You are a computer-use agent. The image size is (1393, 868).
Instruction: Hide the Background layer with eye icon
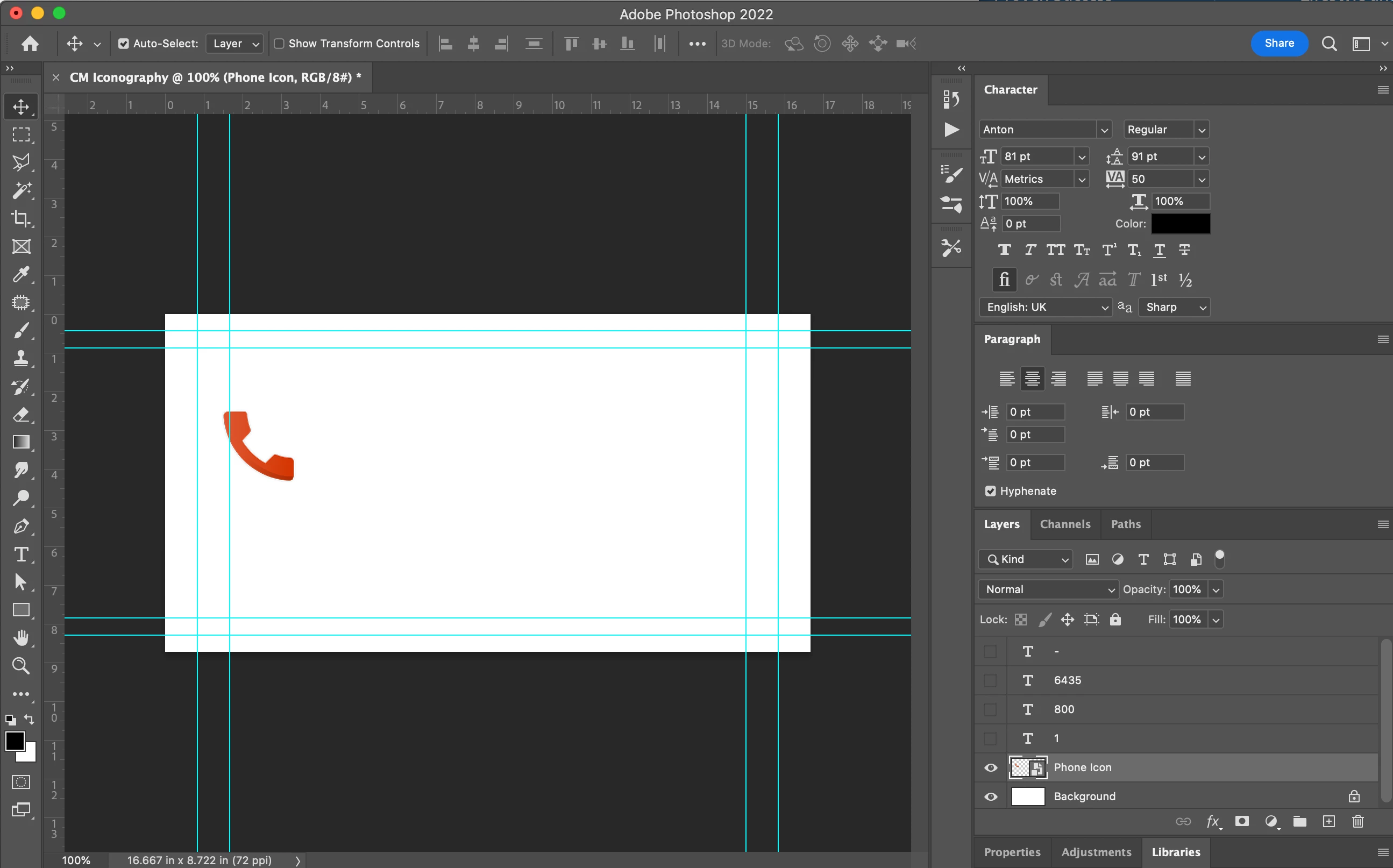click(991, 796)
